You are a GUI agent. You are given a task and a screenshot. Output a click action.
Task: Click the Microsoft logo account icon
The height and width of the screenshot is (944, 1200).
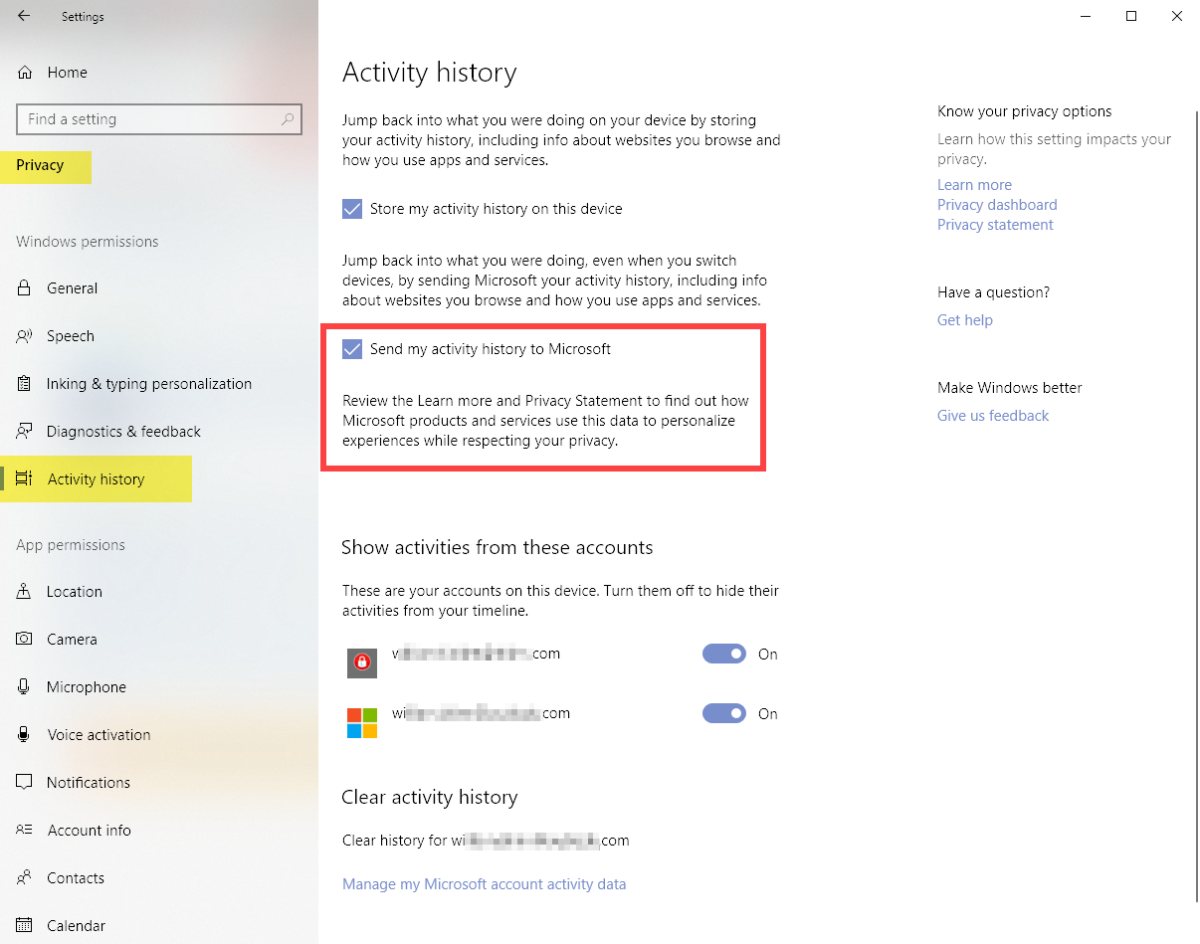pyautogui.click(x=362, y=722)
